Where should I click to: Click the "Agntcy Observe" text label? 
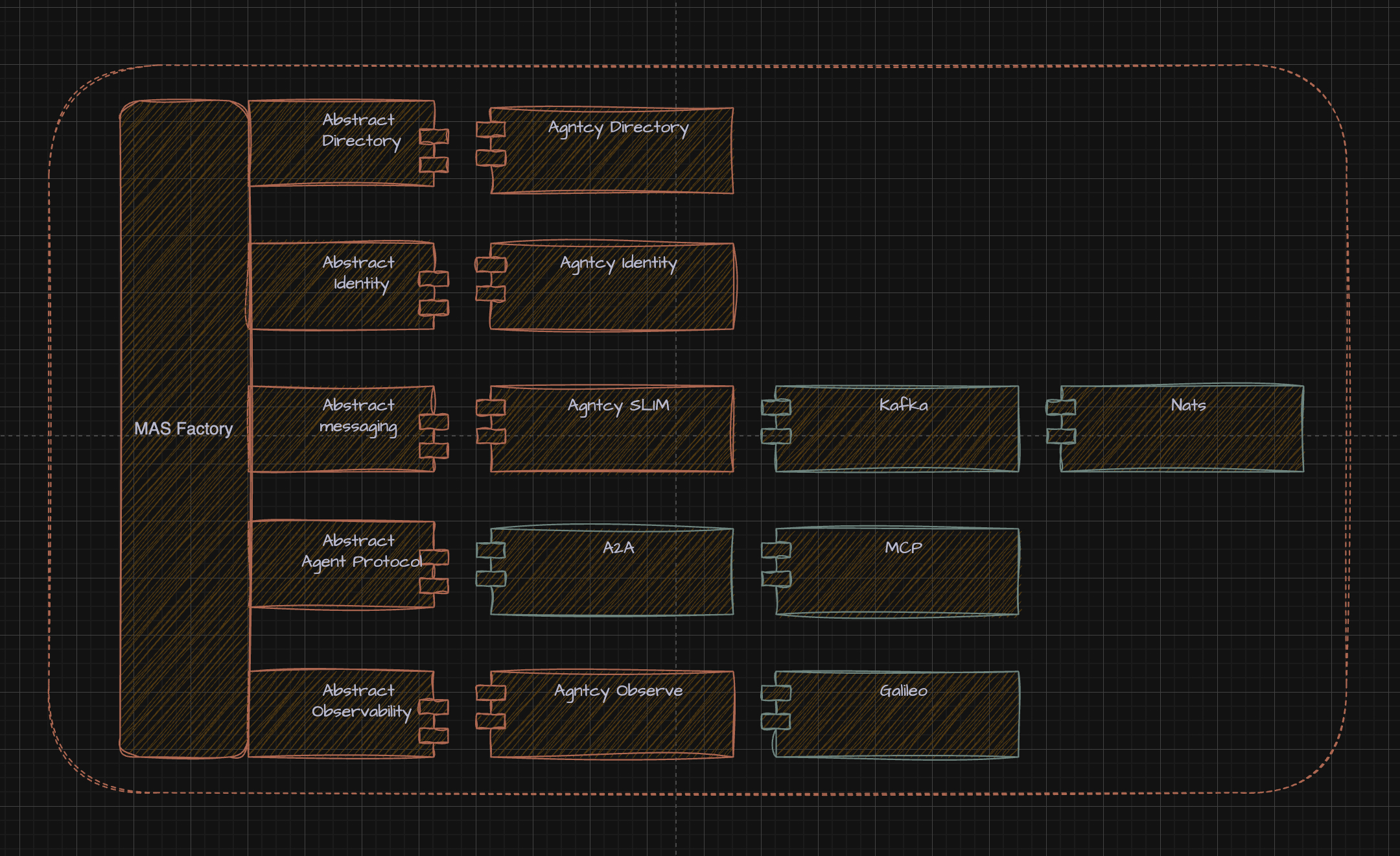[618, 691]
